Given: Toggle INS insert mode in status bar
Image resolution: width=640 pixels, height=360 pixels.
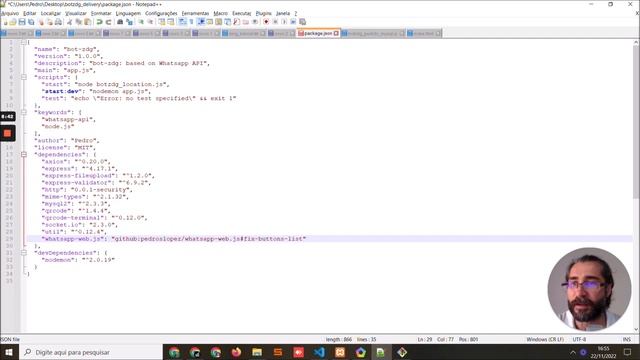Looking at the screenshot, I should [x=626, y=339].
